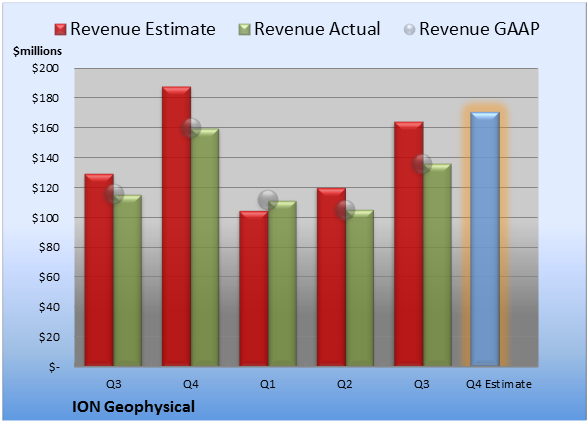588x422 pixels.
Task: Click the GAAP sphere marker above Q4
Action: (x=191, y=128)
